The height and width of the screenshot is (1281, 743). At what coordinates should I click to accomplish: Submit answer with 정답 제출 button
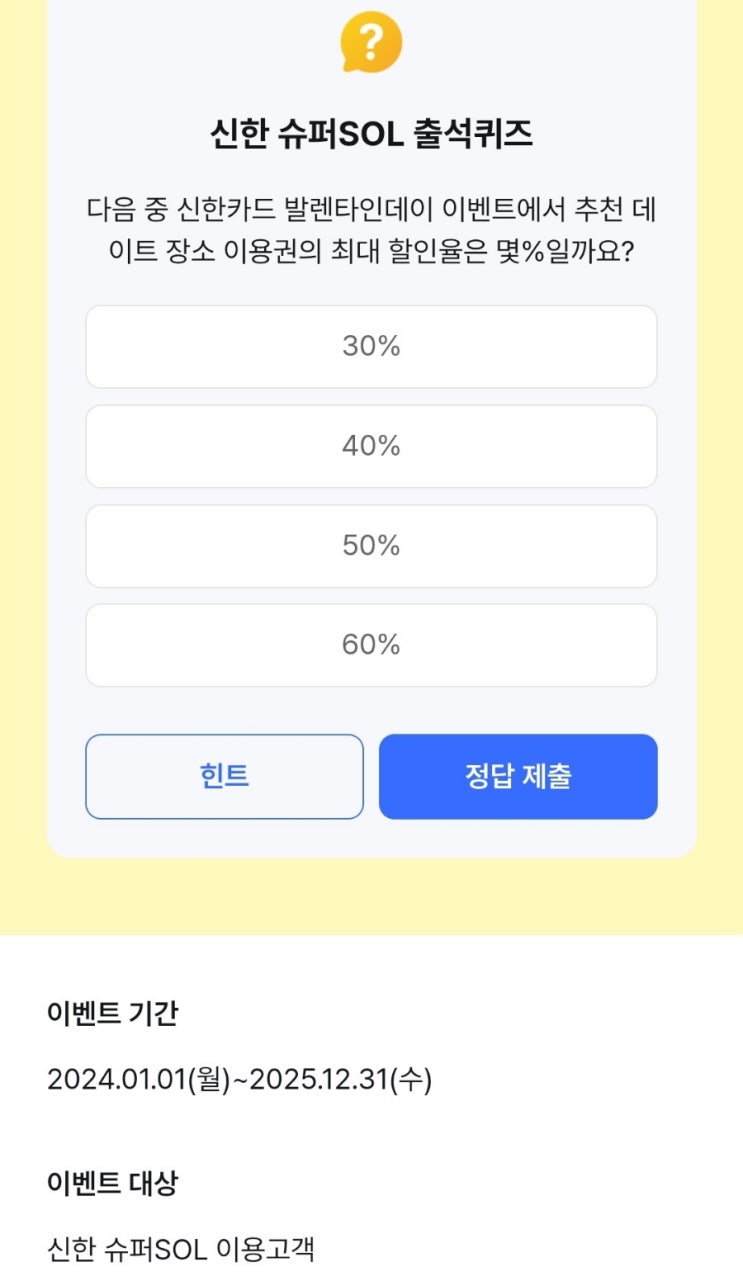518,777
